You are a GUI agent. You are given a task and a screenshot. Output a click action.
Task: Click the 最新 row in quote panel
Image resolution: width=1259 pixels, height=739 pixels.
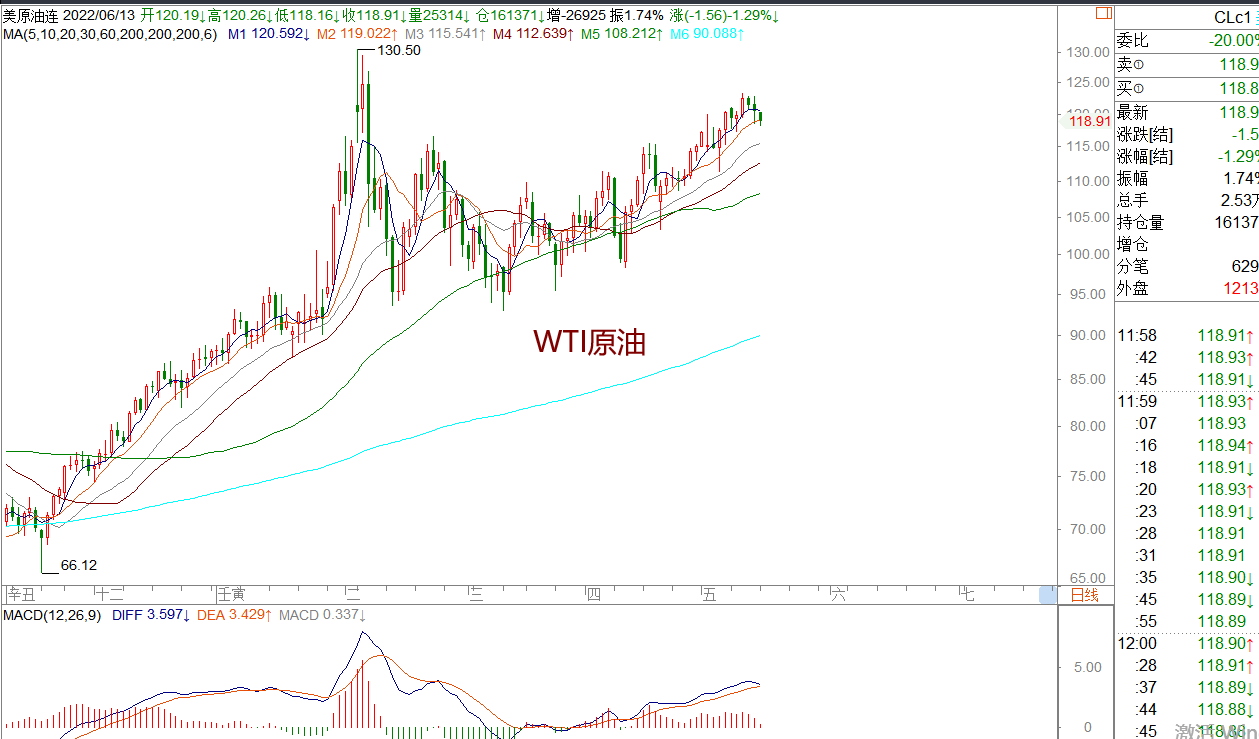[x=1187, y=113]
